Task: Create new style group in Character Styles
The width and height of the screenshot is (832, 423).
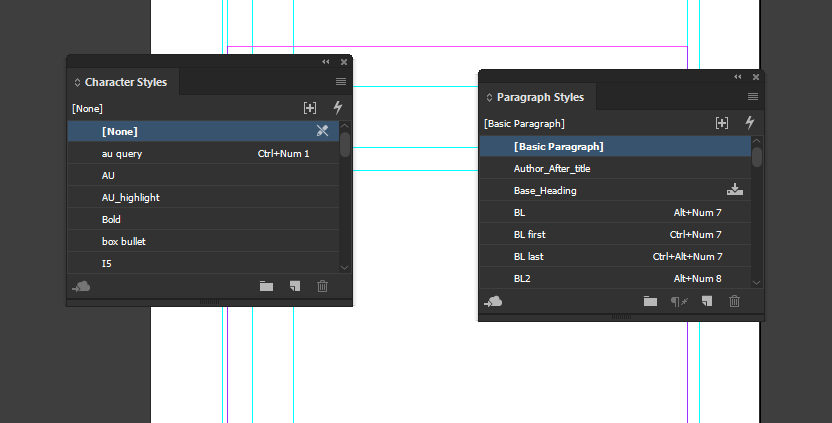Action: click(266, 286)
